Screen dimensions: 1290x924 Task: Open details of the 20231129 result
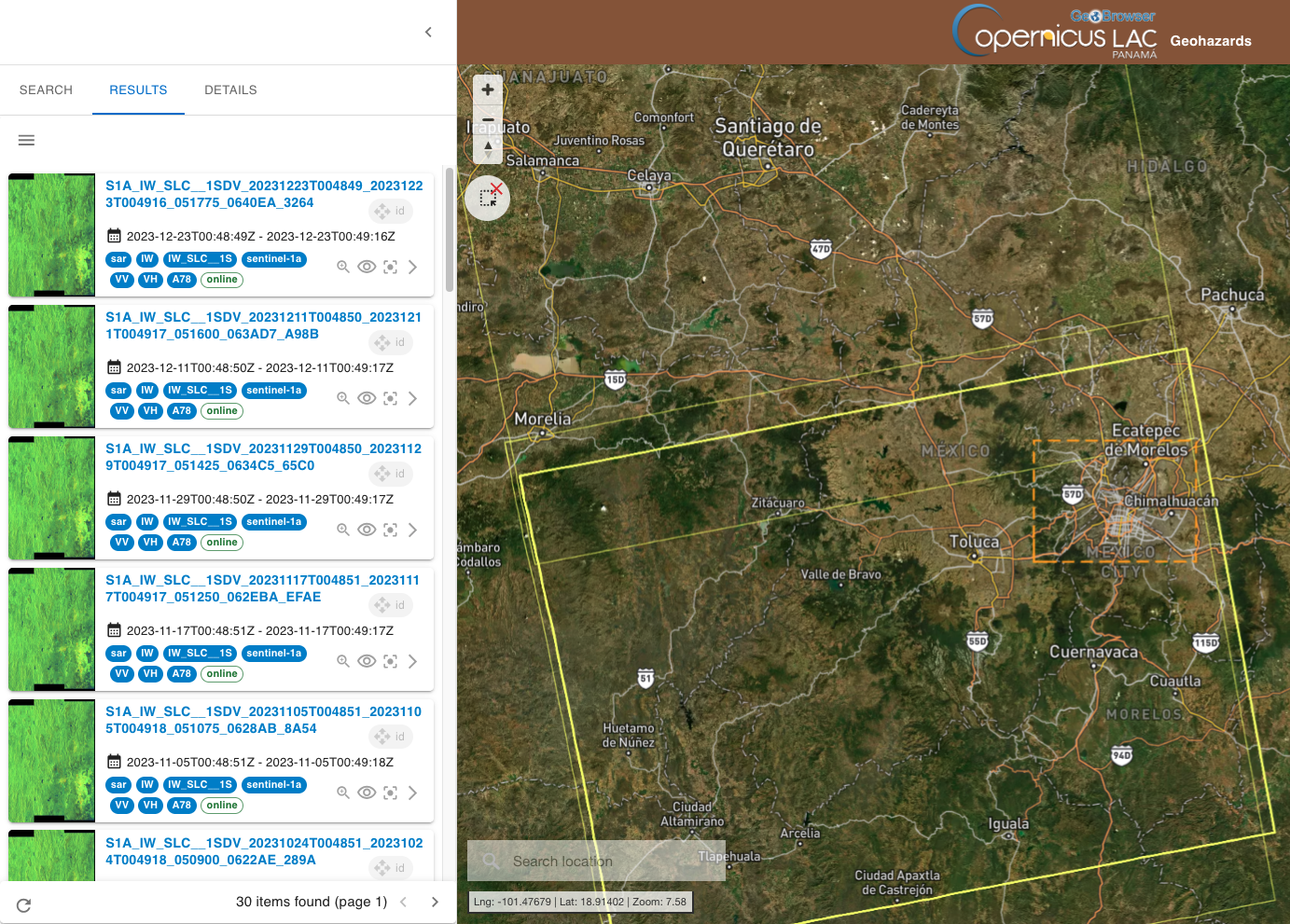coord(412,530)
